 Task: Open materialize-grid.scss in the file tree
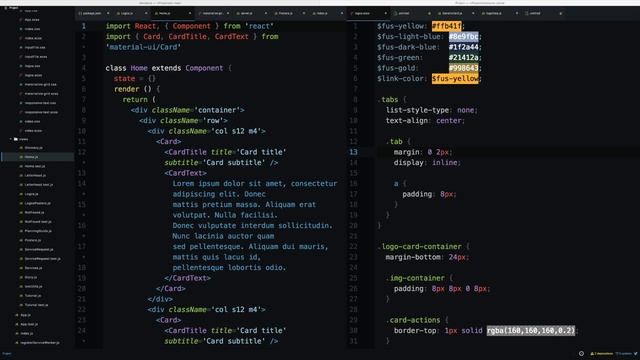[x=41, y=94]
